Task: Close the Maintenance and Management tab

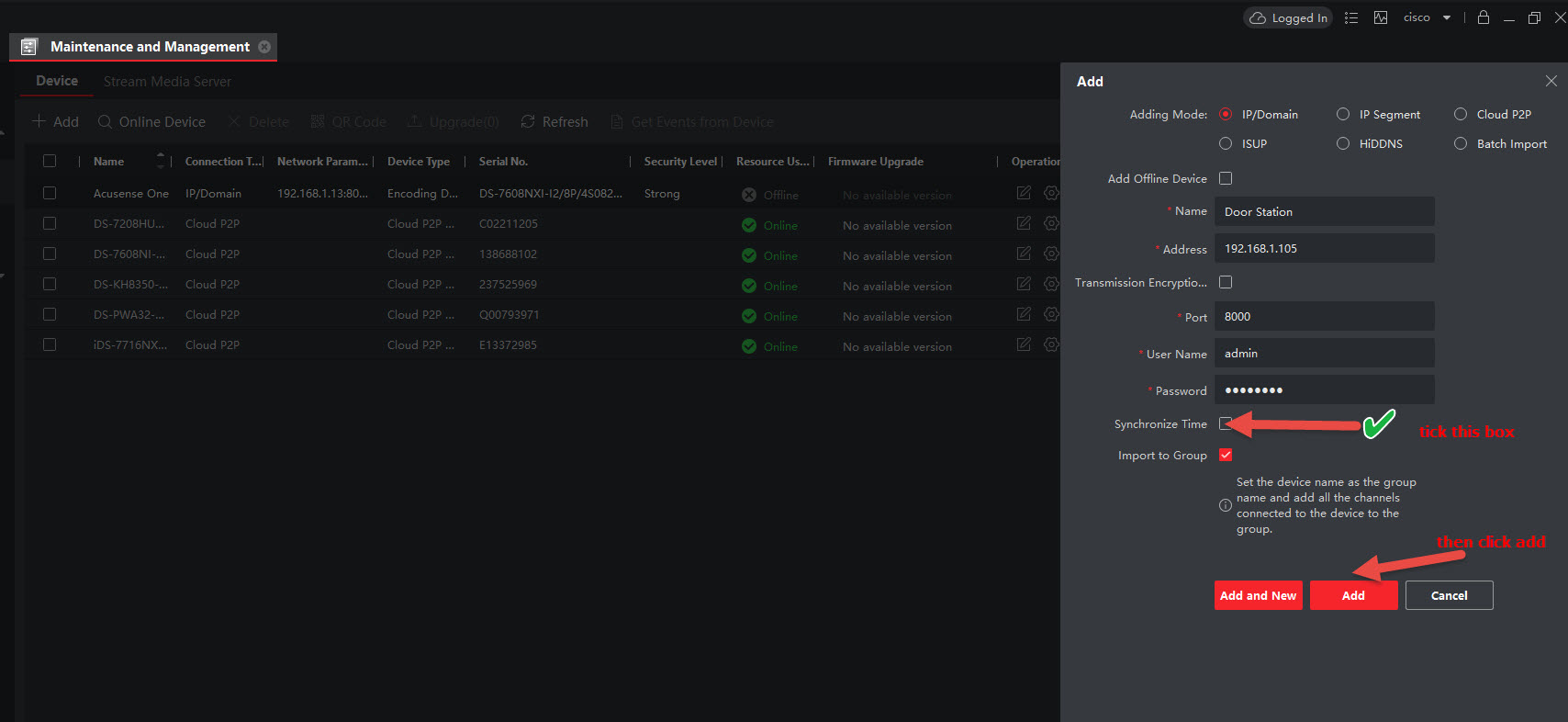Action: tap(264, 47)
